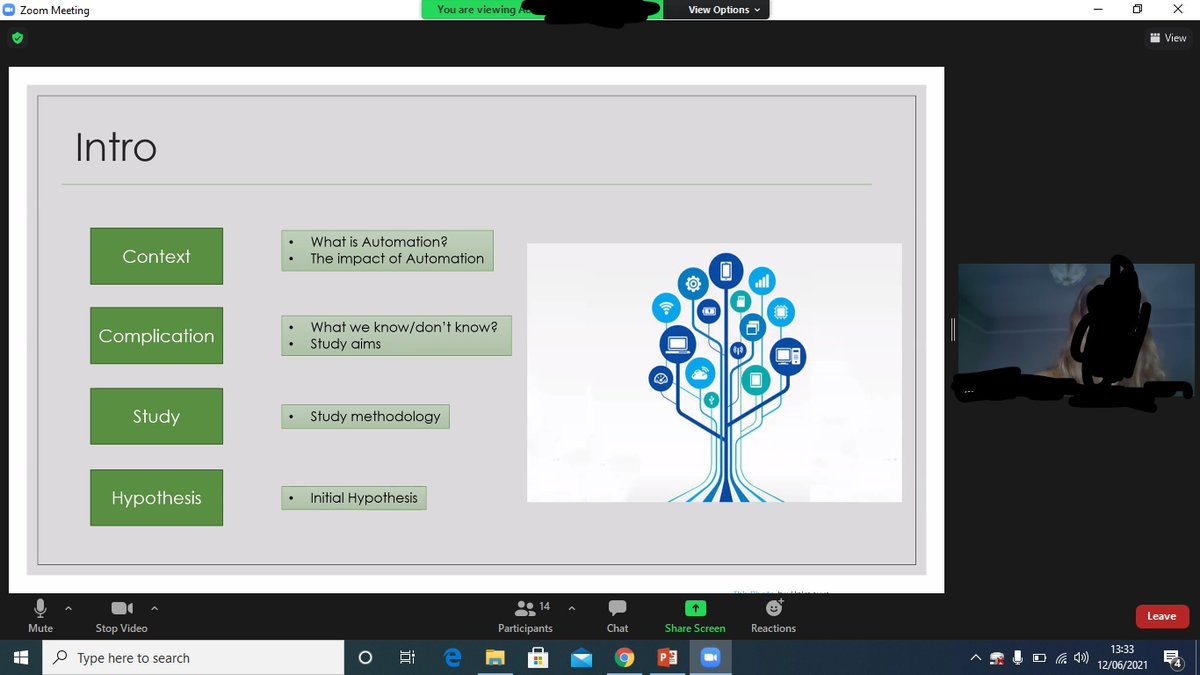Click the 'Study methodology' bullet
Viewport: 1200px width, 675px height.
[375, 417]
